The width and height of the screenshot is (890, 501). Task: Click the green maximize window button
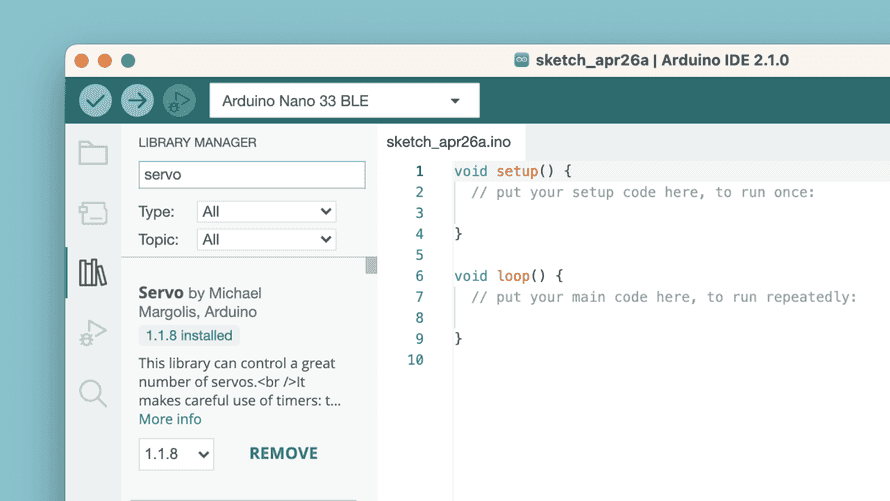point(128,61)
